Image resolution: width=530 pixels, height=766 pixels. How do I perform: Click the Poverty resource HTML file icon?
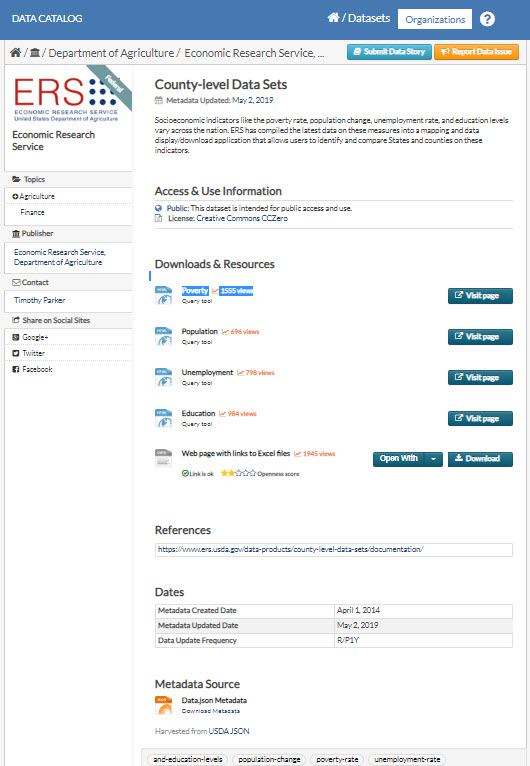(164, 296)
